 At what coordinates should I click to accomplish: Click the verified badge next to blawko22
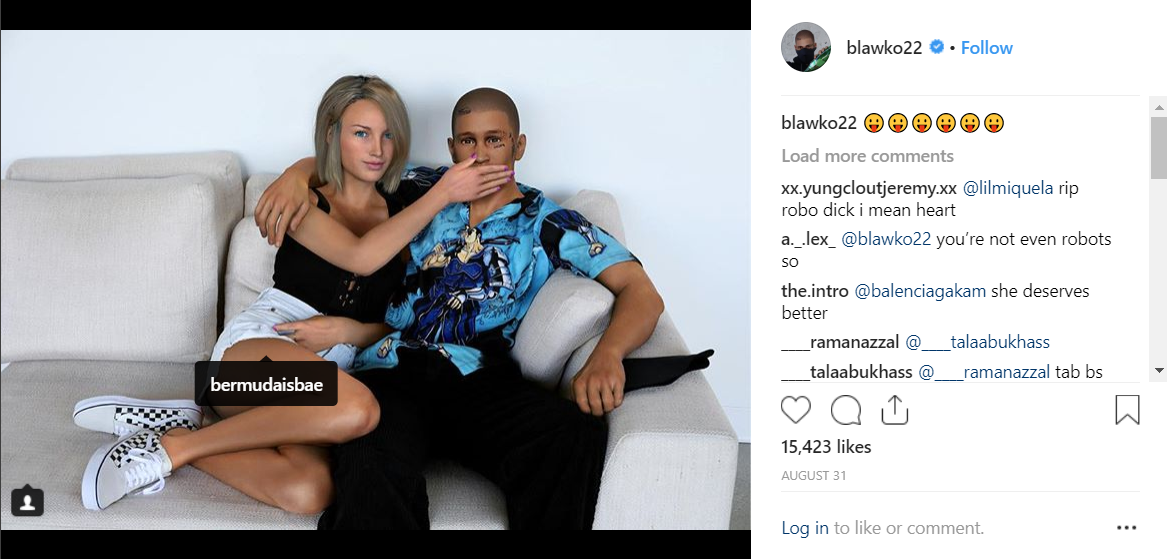937,47
